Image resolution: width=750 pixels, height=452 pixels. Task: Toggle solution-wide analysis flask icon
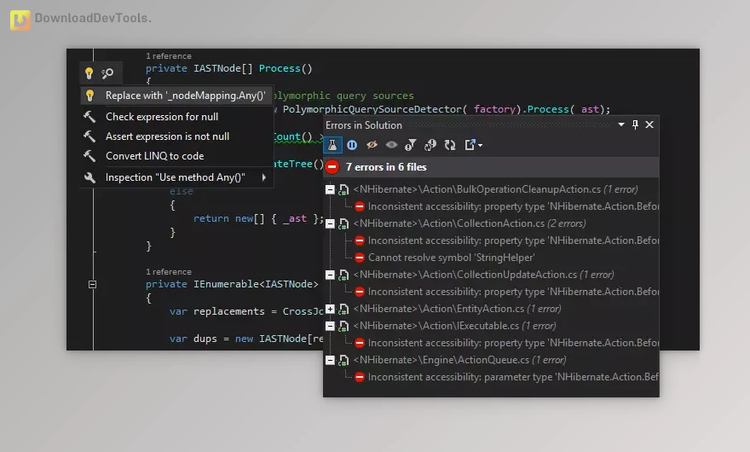click(x=332, y=145)
